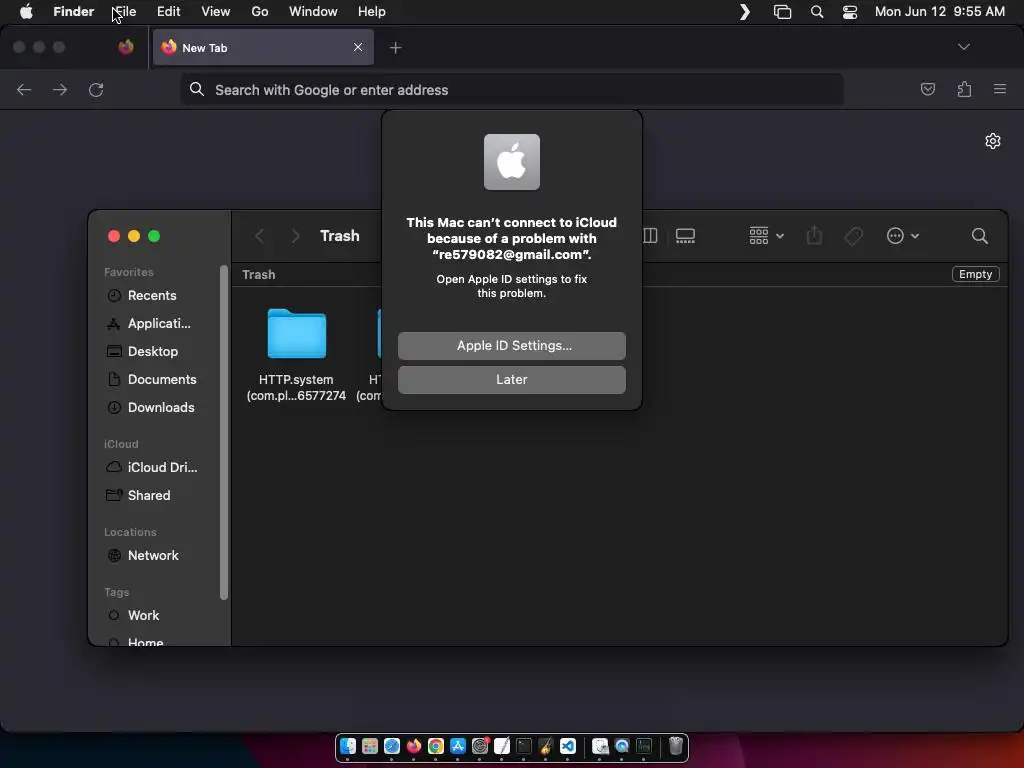Screen dimensions: 1024x768
Task: Switch Finder to column view
Action: click(x=650, y=236)
